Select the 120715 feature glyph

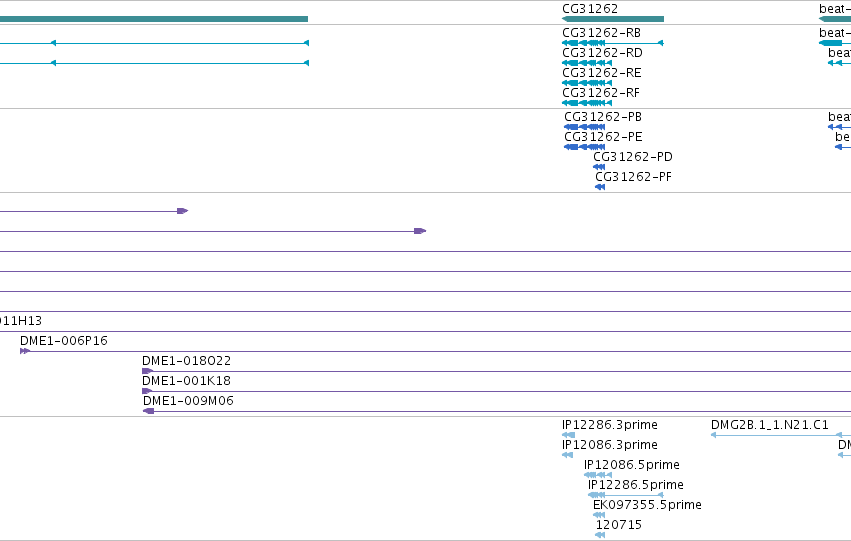click(x=600, y=536)
